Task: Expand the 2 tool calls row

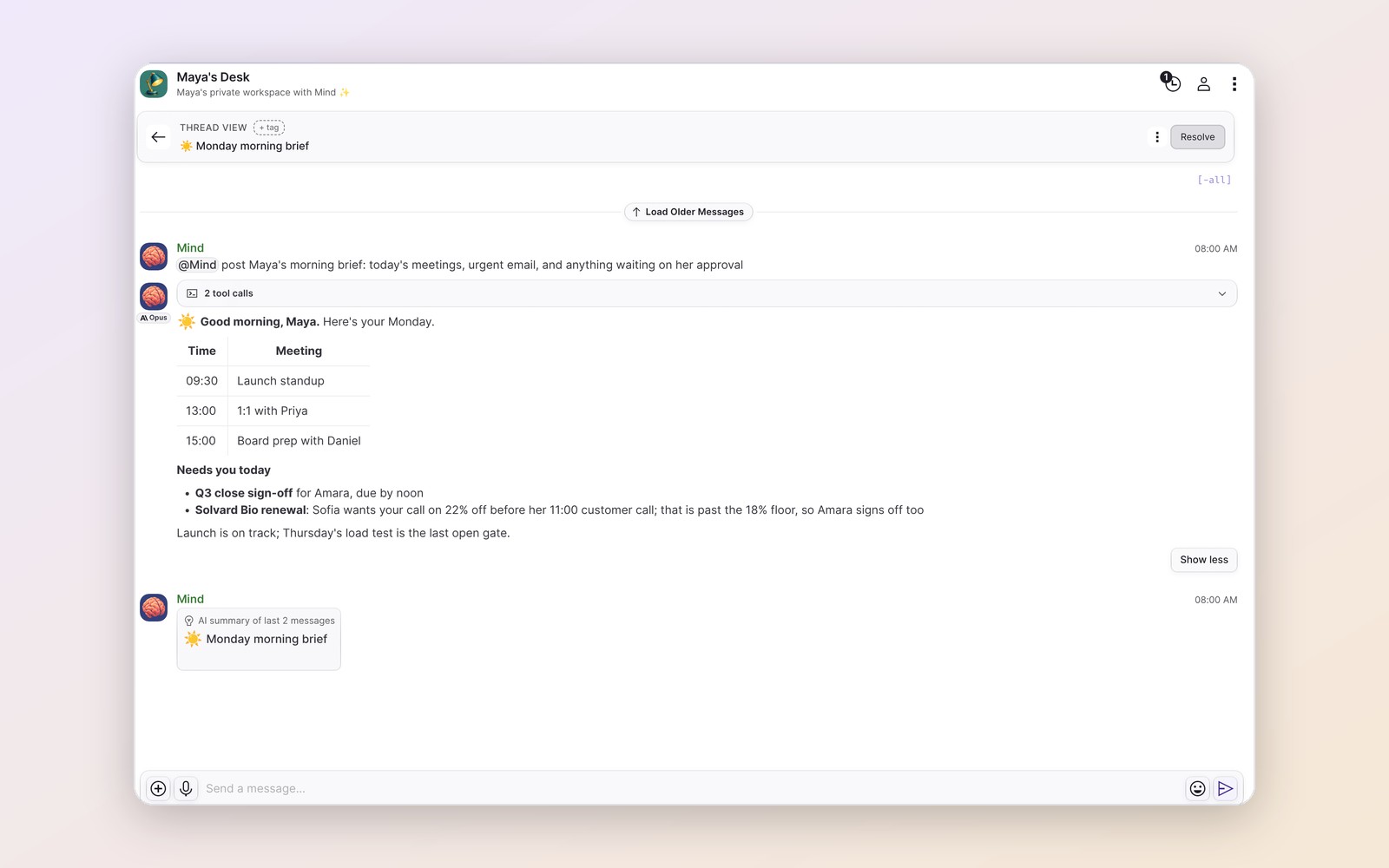Action: pyautogui.click(x=707, y=293)
